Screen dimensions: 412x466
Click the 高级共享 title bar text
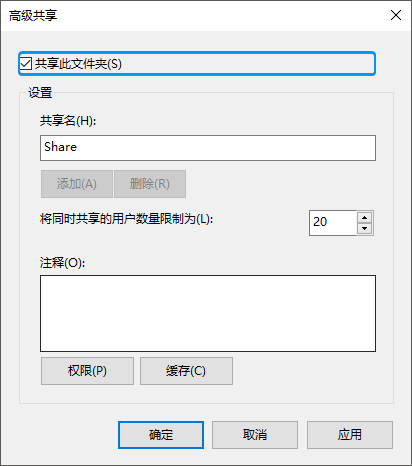pyautogui.click(x=33, y=15)
